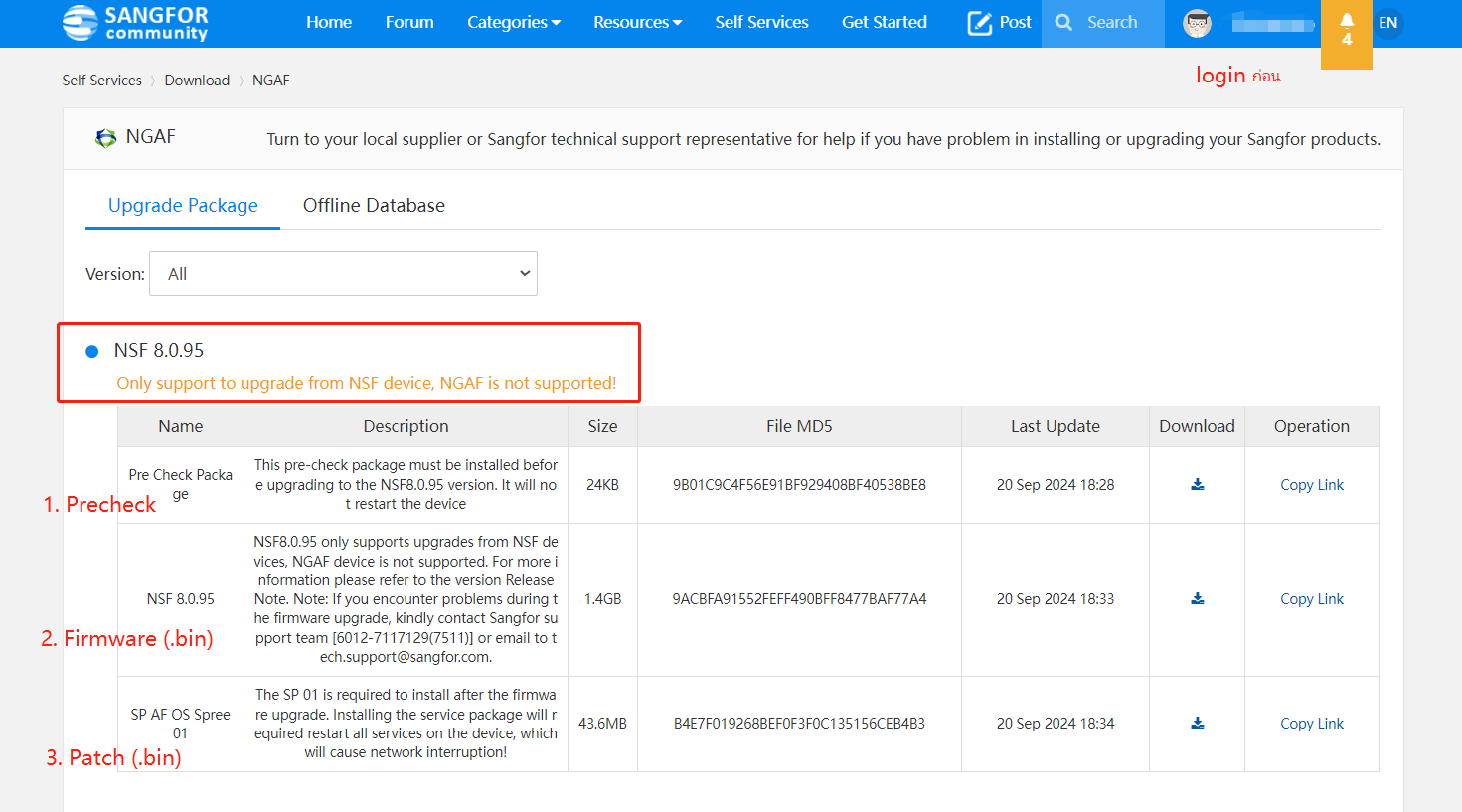Select the Upgrade Package tab
Image resolution: width=1462 pixels, height=812 pixels.
click(x=183, y=206)
